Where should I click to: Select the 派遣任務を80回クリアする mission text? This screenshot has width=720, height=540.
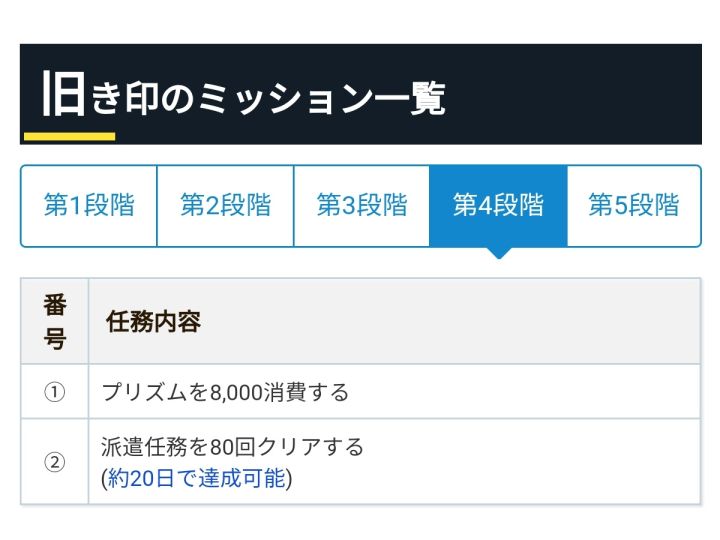point(232,447)
